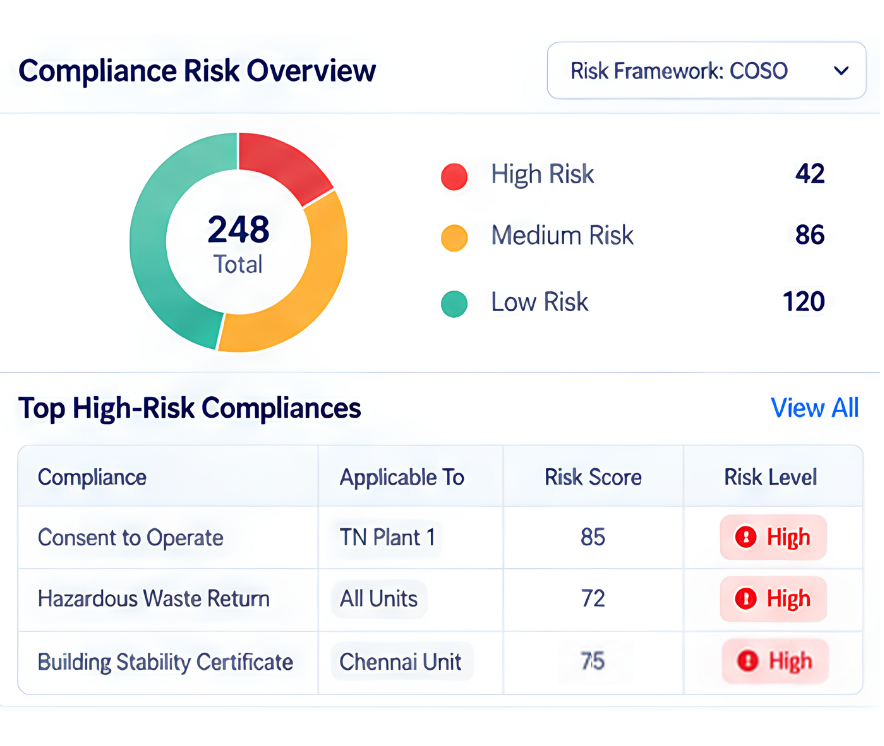Click the High Risk legend label

542,174
